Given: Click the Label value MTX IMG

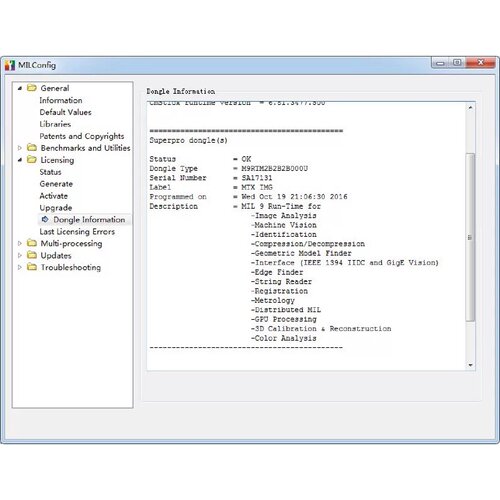Looking at the screenshot, I should pyautogui.click(x=257, y=187).
